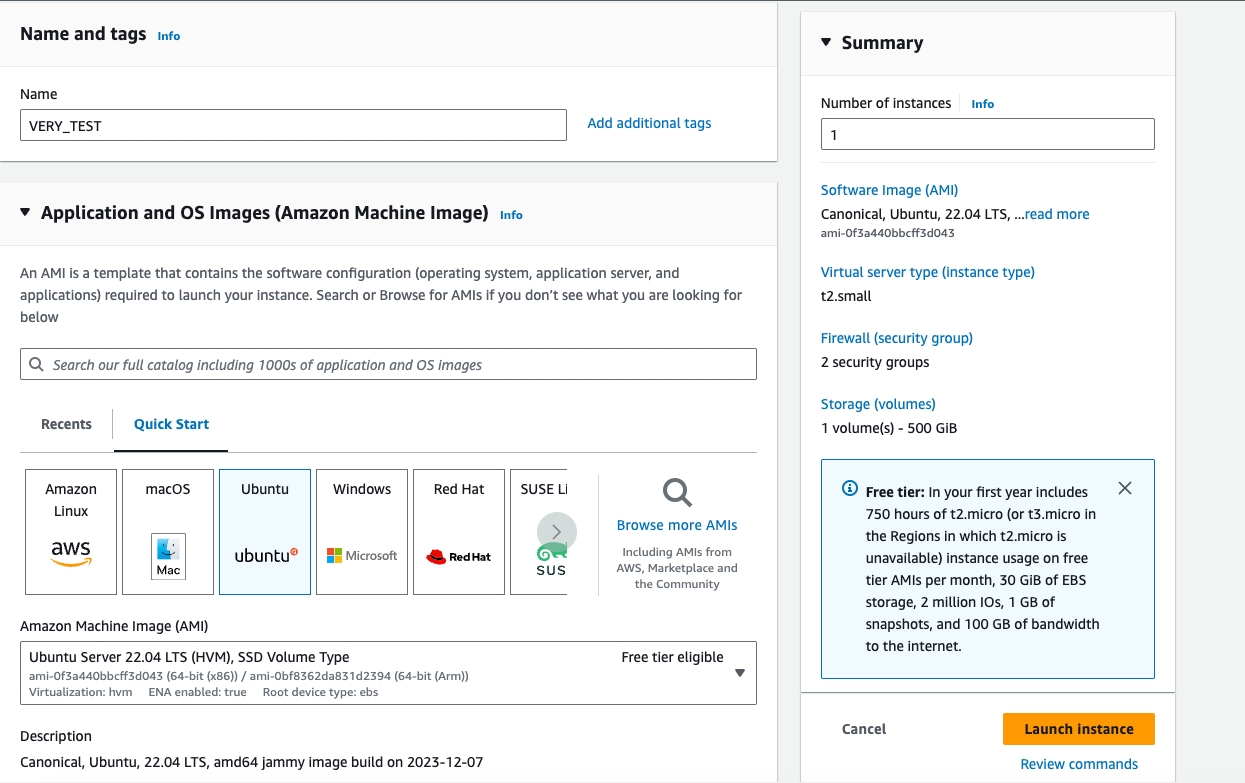Screen dimensions: 1245x783
Task: Select the Amazon Linux AMI tile
Action: (x=71, y=531)
